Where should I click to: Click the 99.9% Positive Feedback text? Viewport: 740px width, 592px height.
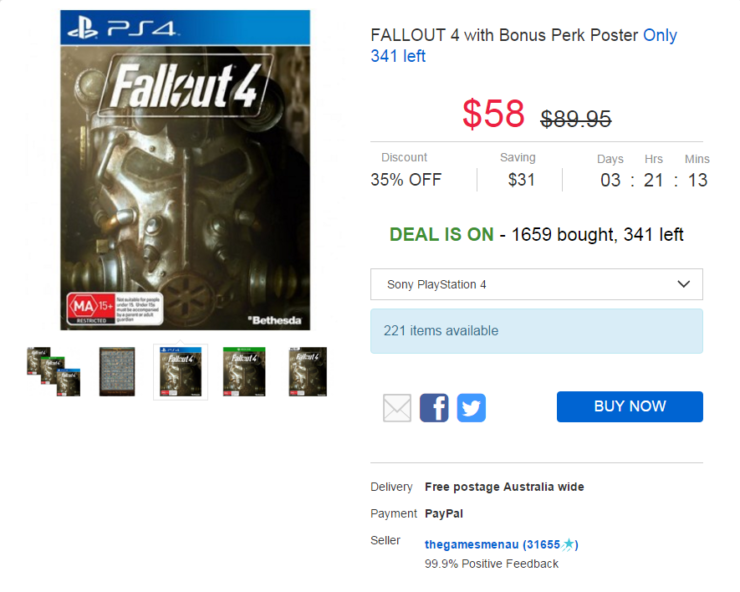tap(491, 564)
